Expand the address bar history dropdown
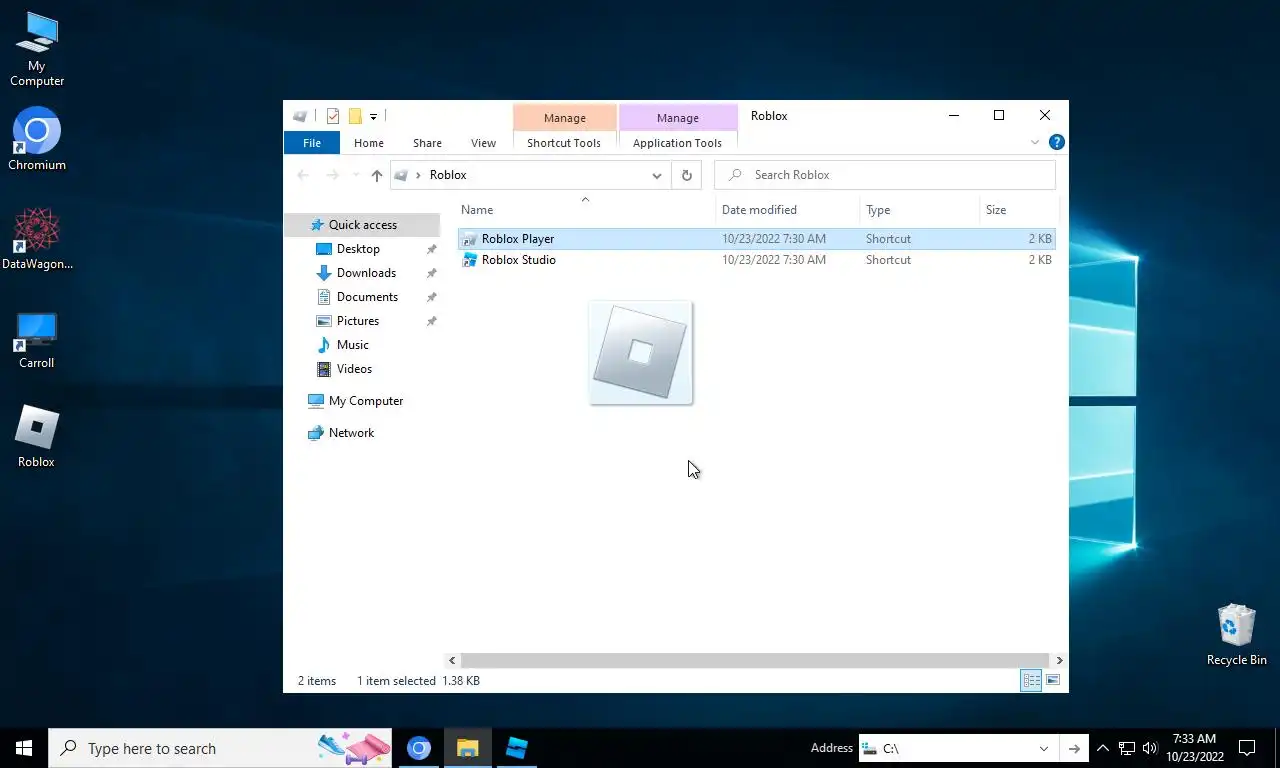Screen dimensions: 1280x768 (x=656, y=175)
